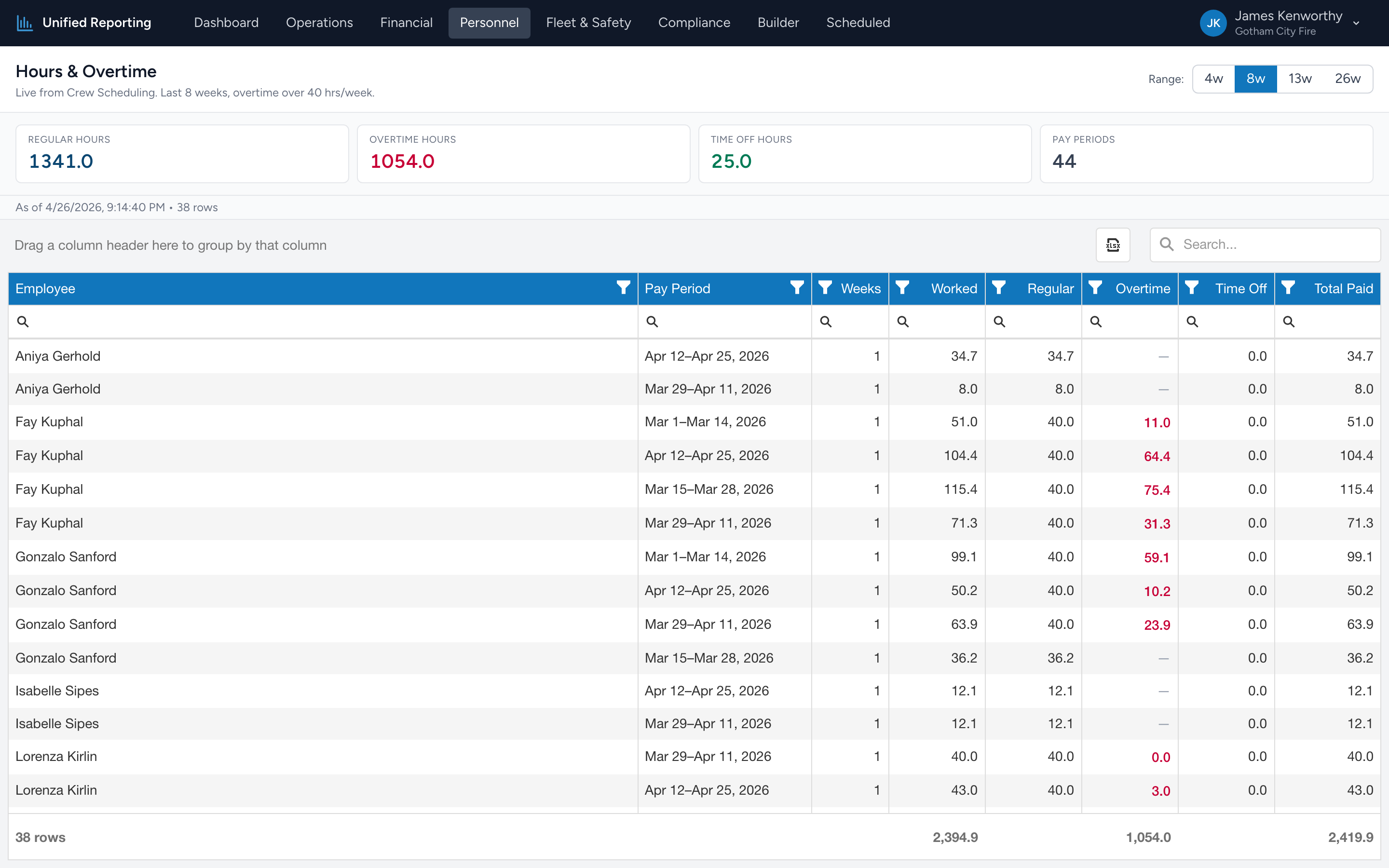
Task: Click the filter icon in Pay Period header
Action: (797, 287)
